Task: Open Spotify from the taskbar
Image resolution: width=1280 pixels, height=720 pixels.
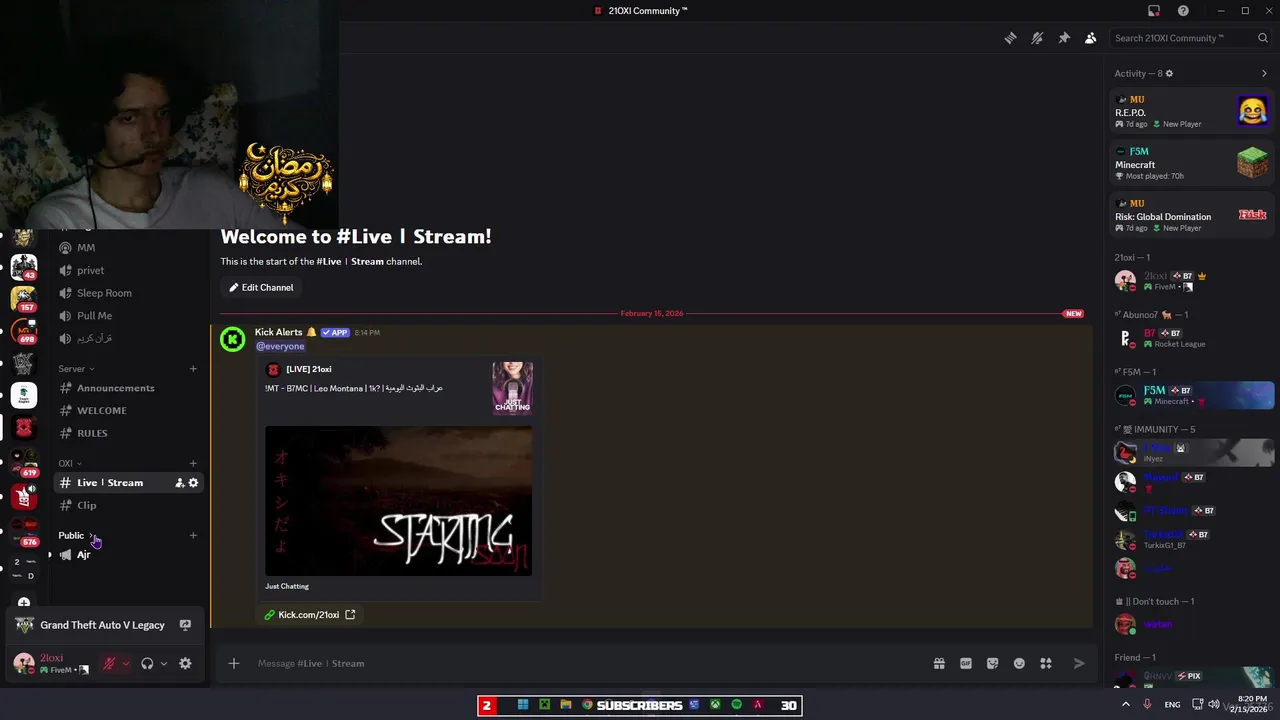Action: [x=737, y=705]
